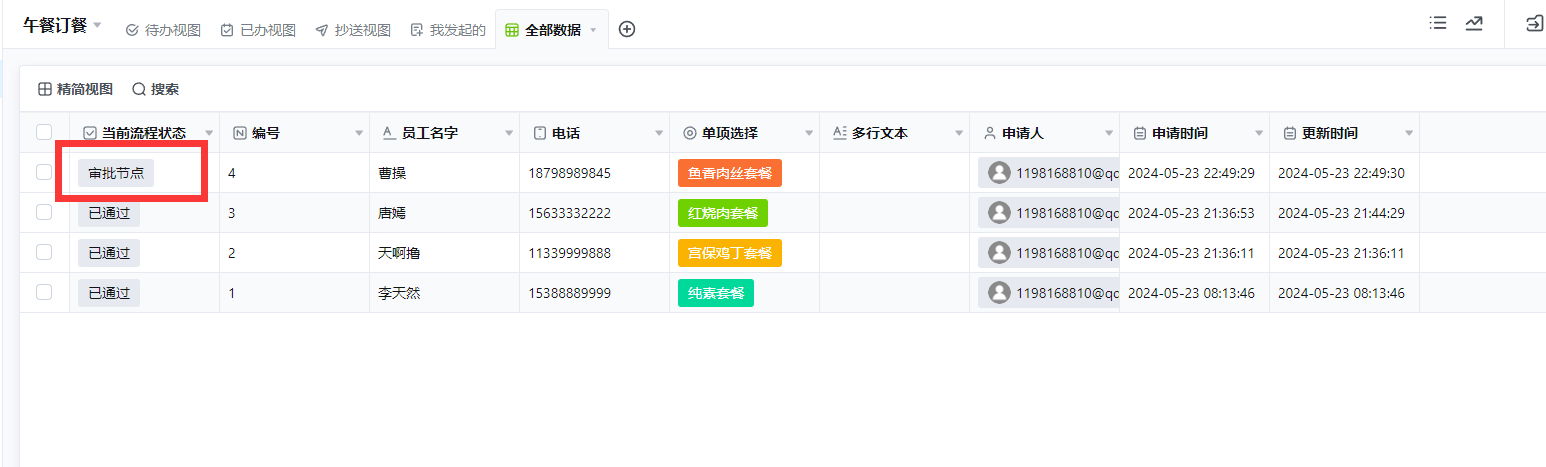Image resolution: width=1546 pixels, height=467 pixels.
Task: Open 当前流程状态 column dropdown arrow
Action: 209,133
